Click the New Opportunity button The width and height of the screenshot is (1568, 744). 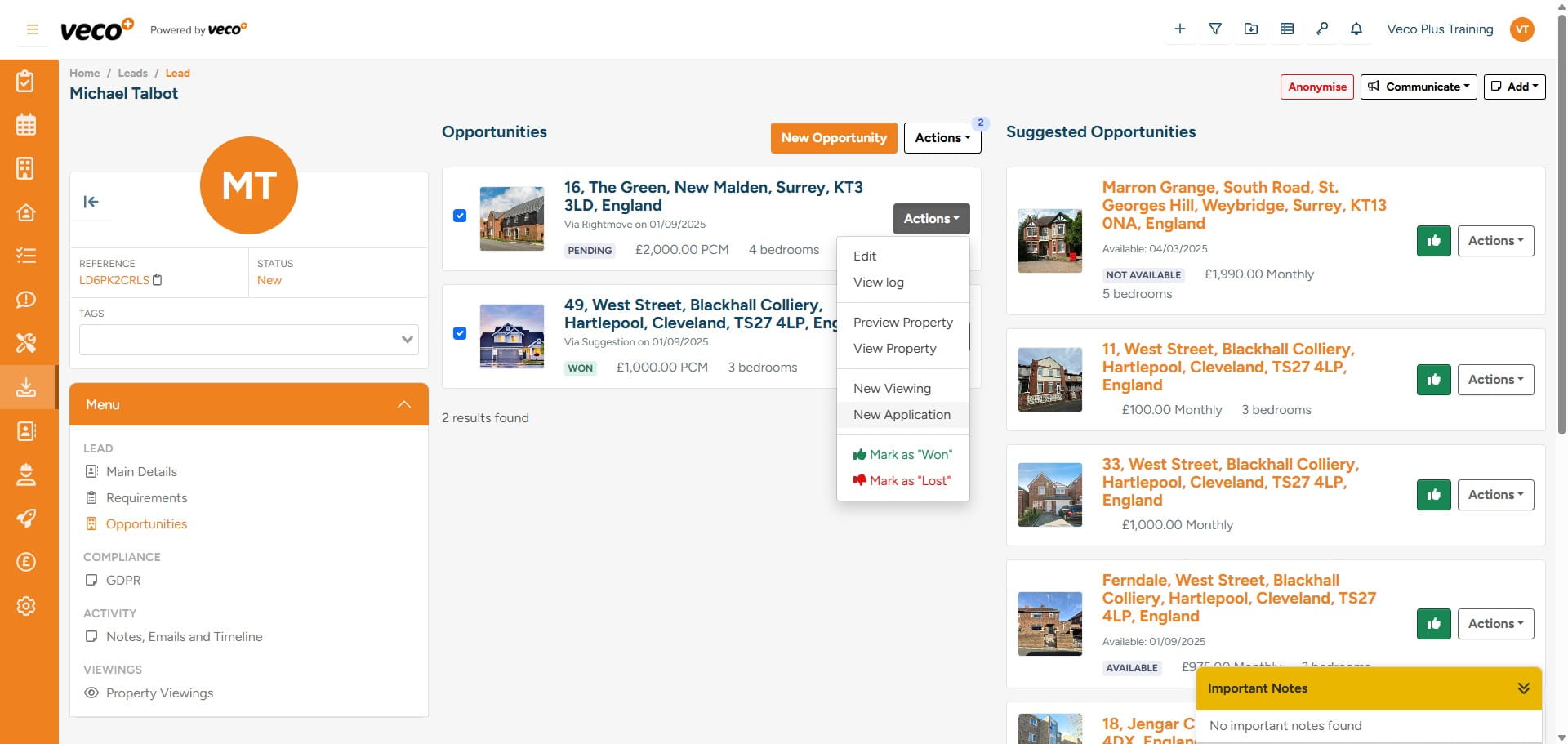(x=833, y=137)
